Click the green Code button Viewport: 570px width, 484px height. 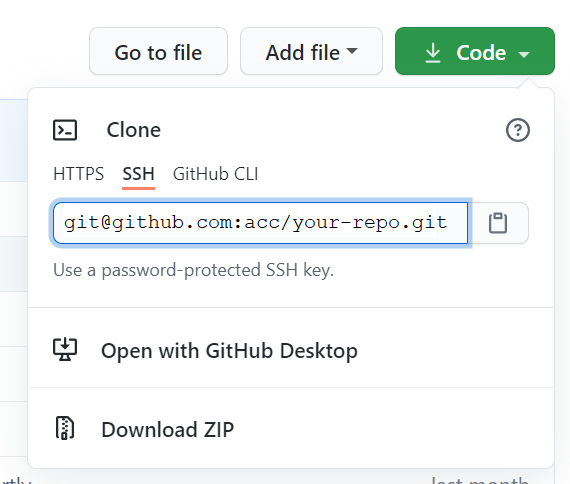pos(475,51)
